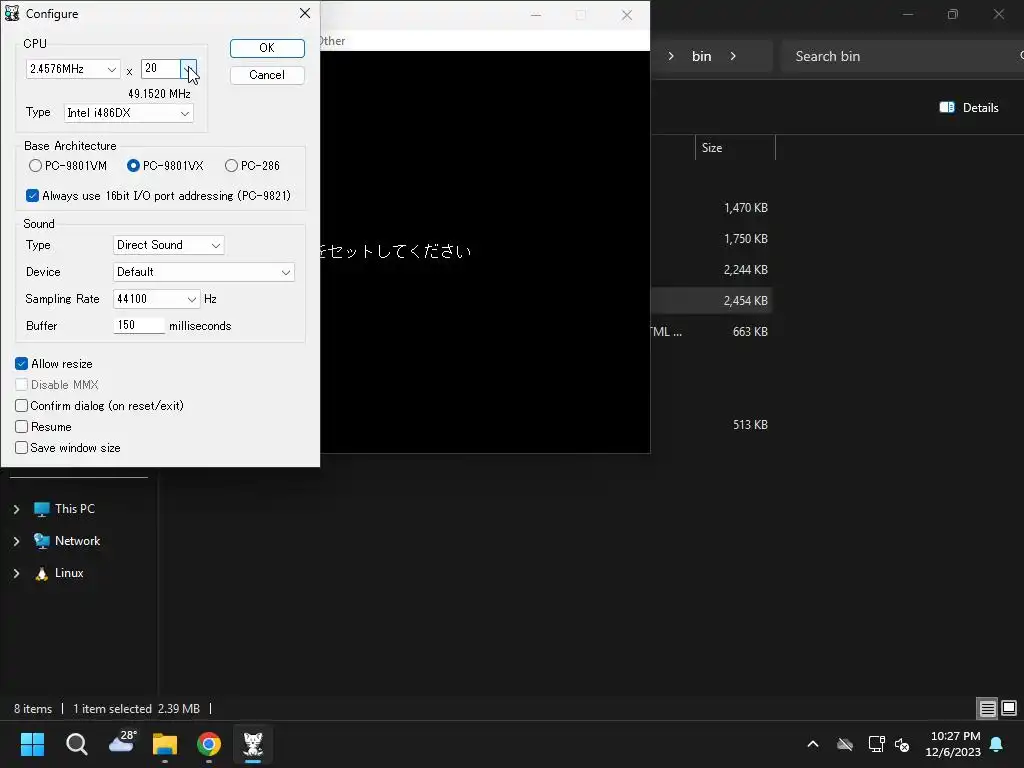Open CPU base clock 2.4576MHz dropdown
The width and height of the screenshot is (1024, 768).
(x=73, y=69)
